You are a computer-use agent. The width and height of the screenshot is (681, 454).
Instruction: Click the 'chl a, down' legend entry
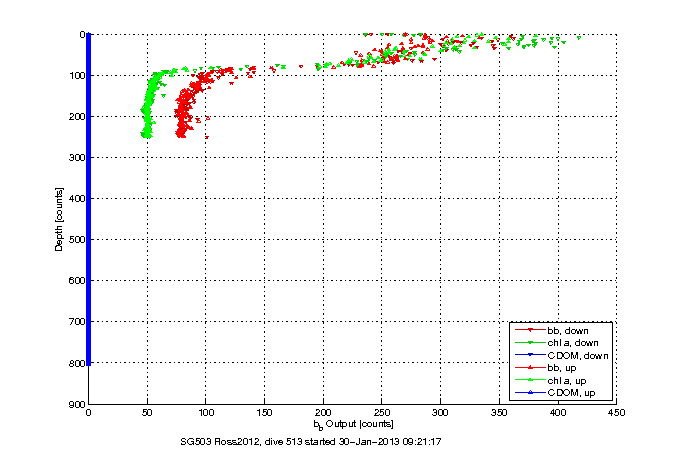(x=557, y=343)
